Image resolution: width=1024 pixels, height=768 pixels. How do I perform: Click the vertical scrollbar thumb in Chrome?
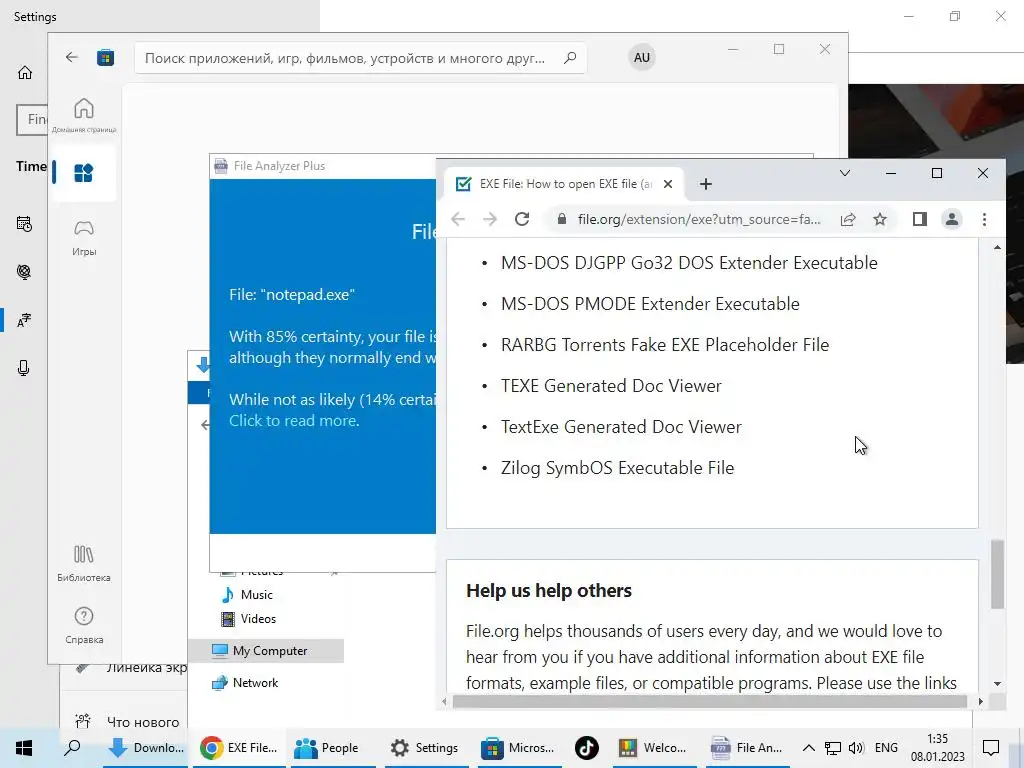[x=997, y=574]
